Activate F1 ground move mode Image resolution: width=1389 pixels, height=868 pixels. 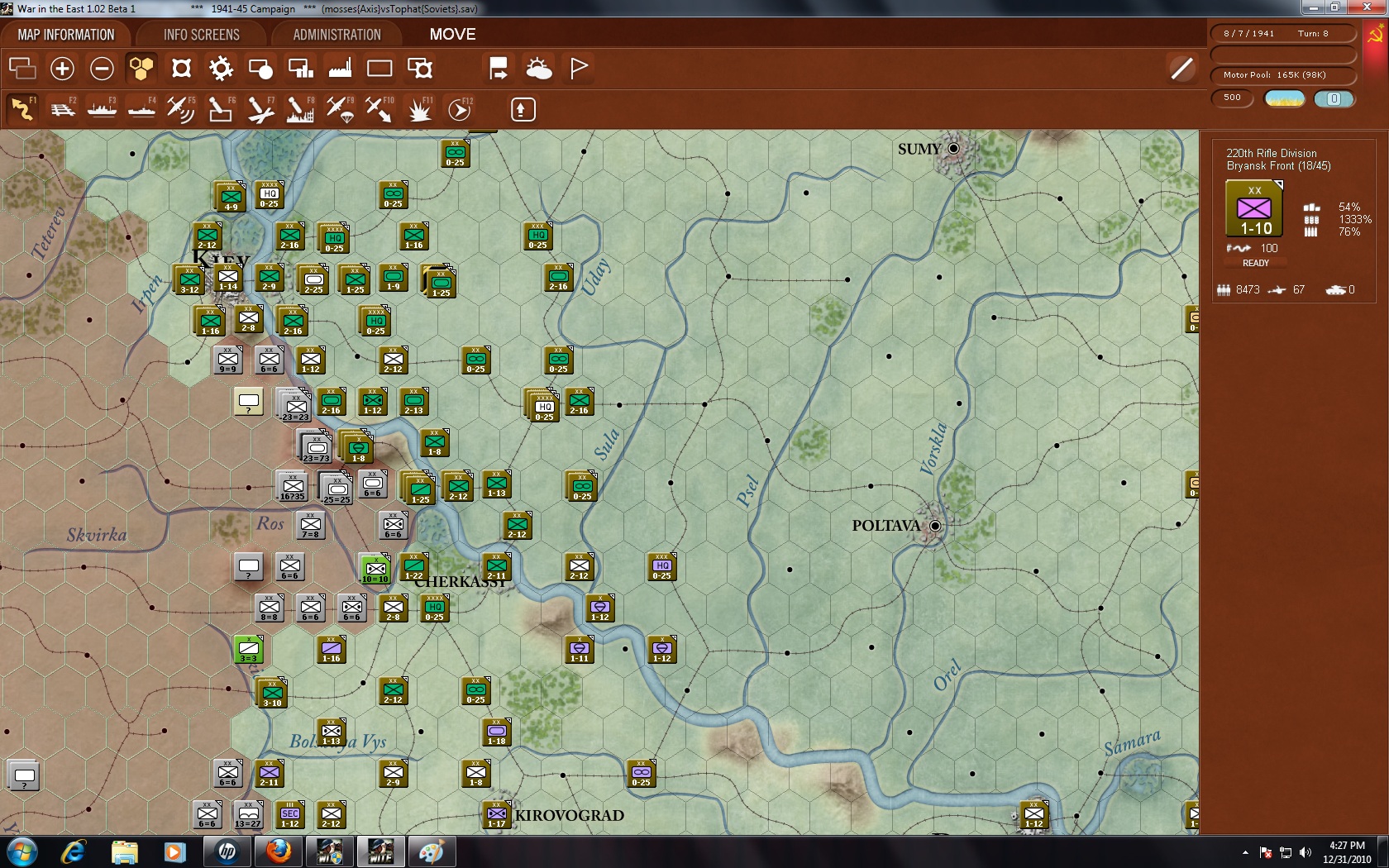point(23,109)
